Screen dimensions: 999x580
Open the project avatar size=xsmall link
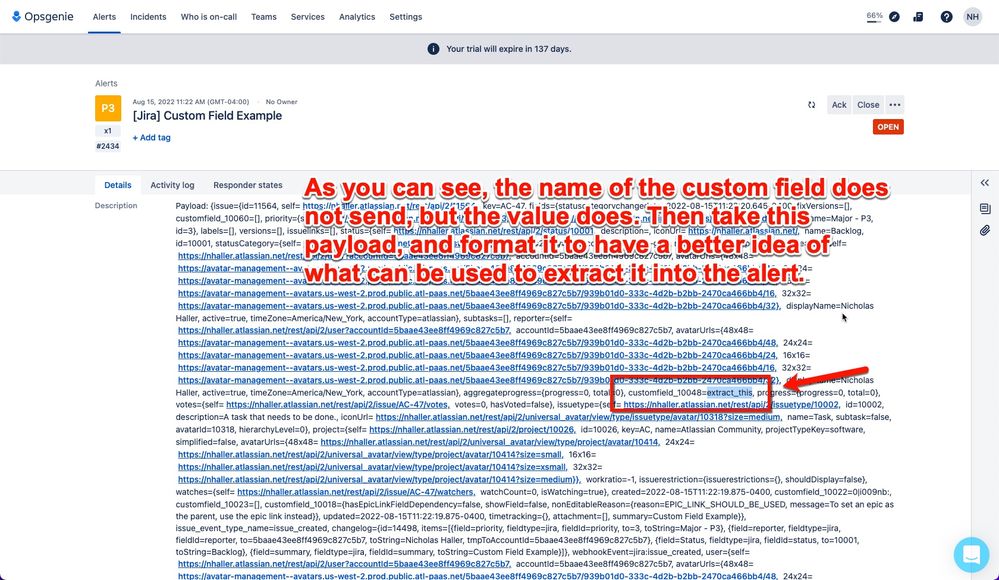tap(372, 467)
